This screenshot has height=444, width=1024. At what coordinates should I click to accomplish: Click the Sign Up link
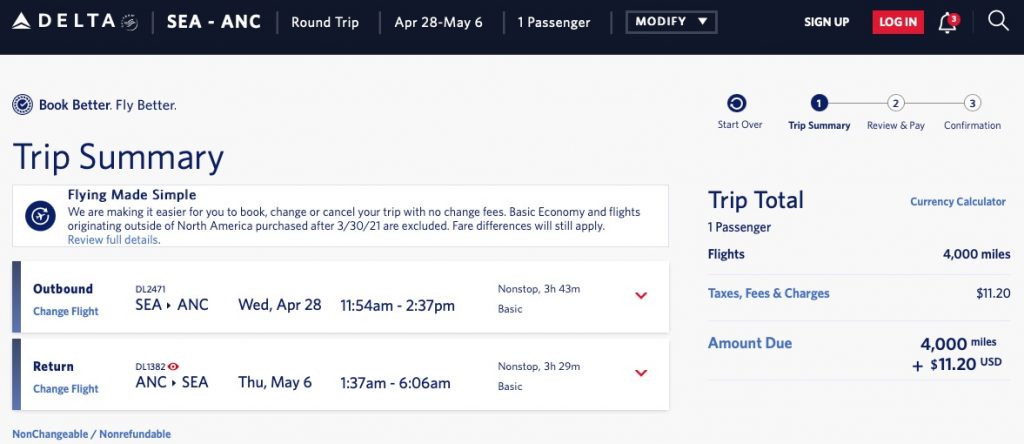point(826,22)
